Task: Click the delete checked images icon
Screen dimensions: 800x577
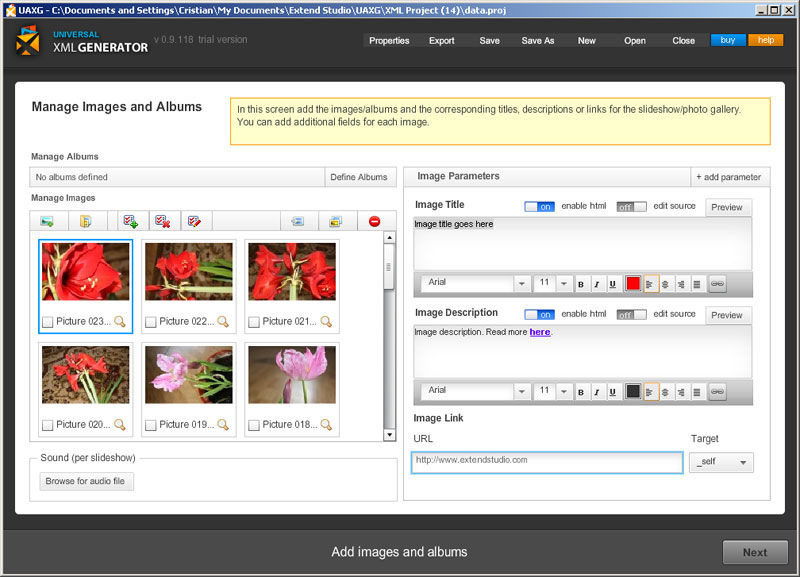Action: (x=163, y=221)
